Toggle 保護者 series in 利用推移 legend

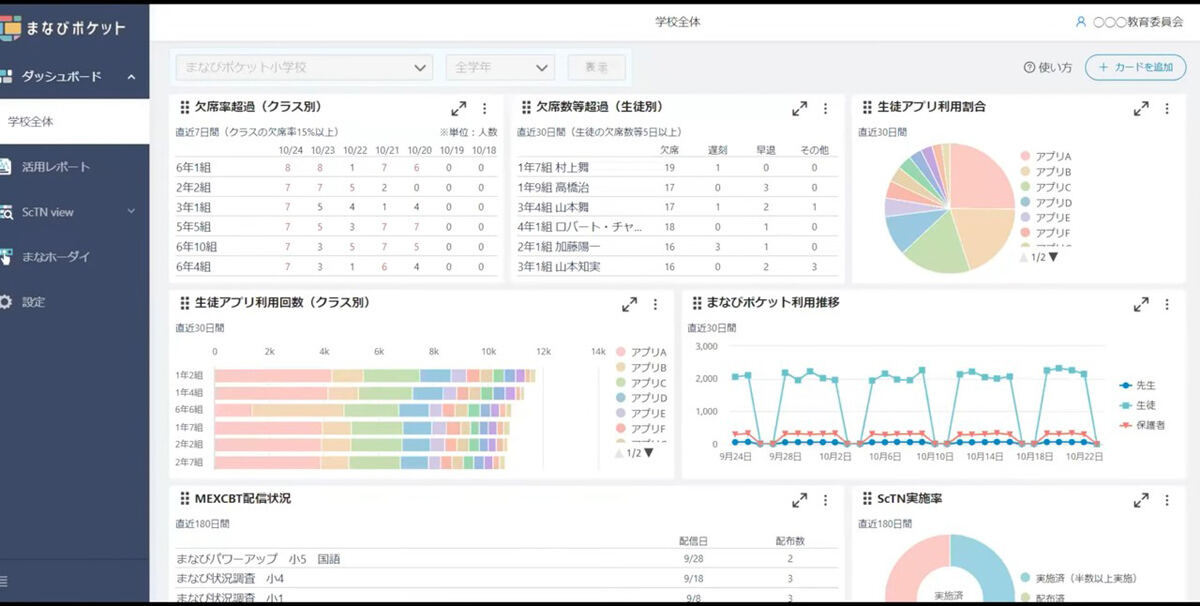tap(1143, 425)
